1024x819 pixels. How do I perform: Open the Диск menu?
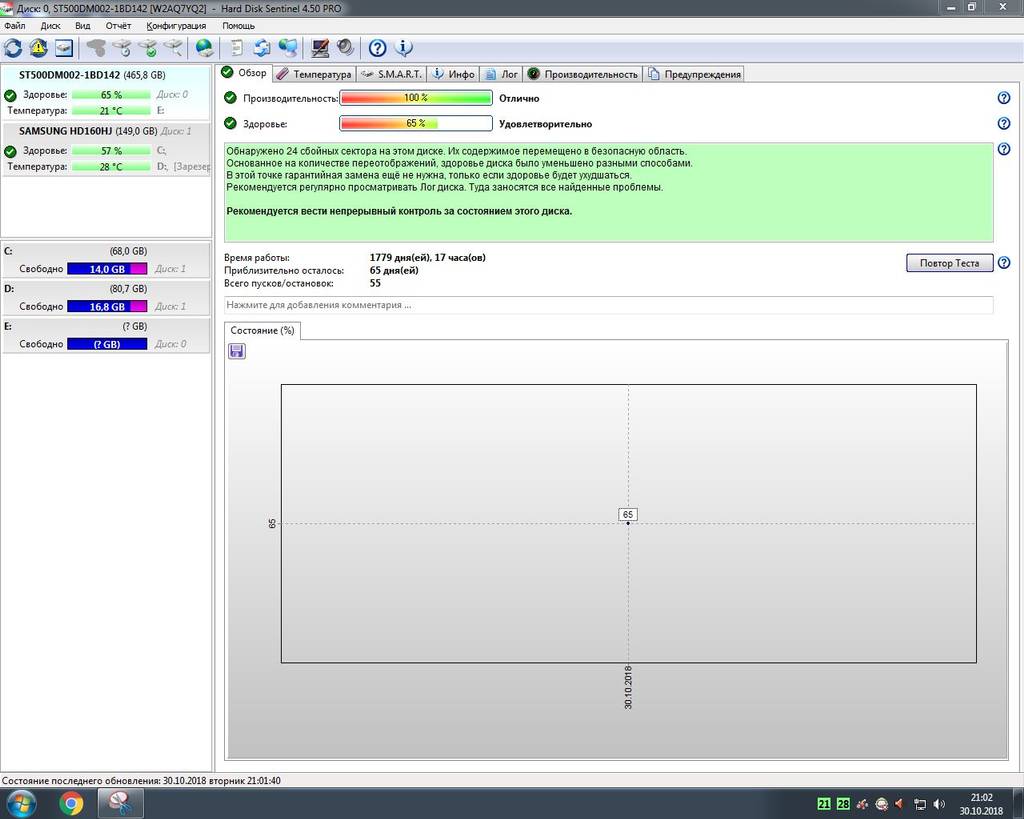[x=50, y=25]
